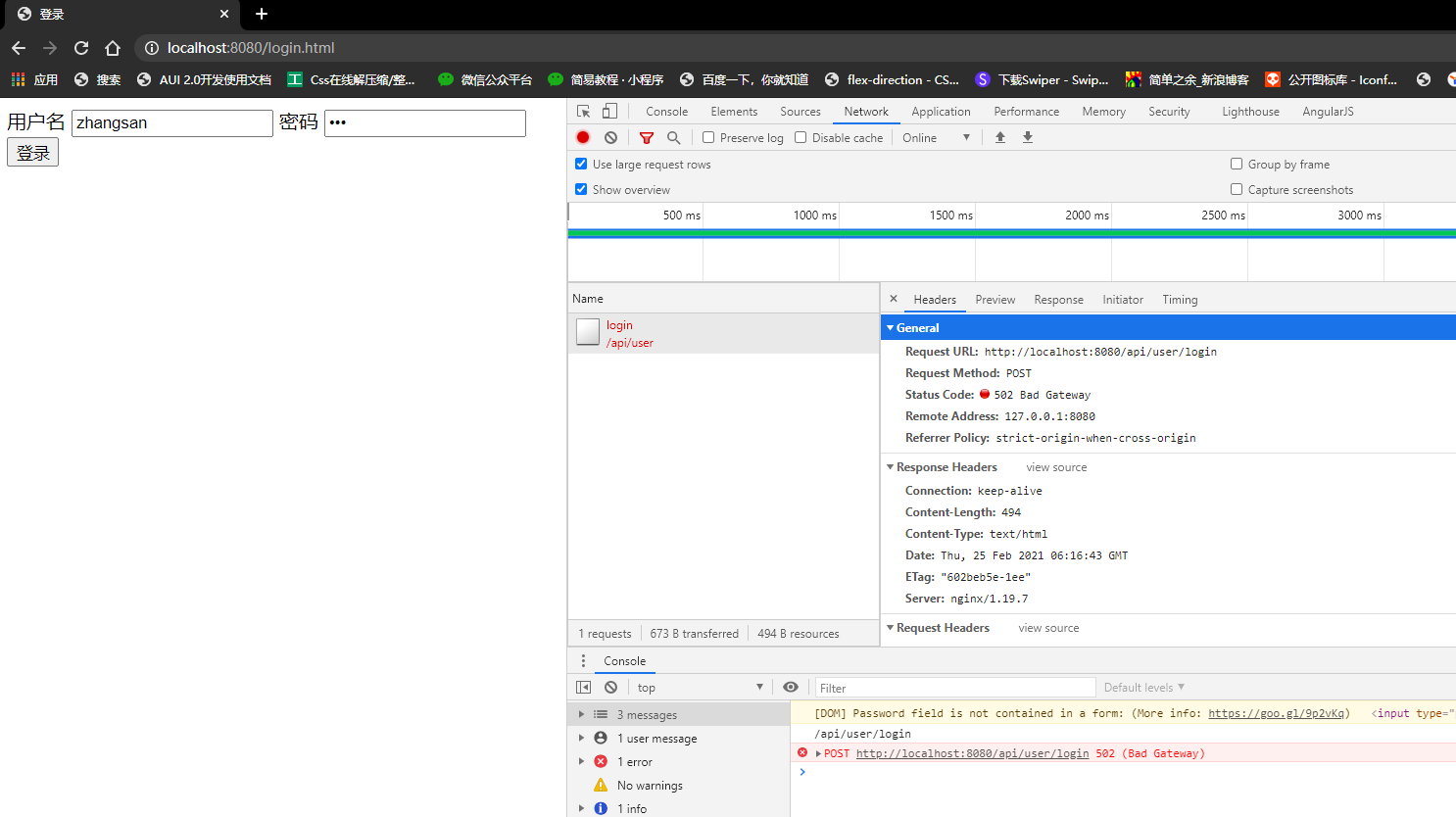Image resolution: width=1456 pixels, height=817 pixels.
Task: Collapse the Request Headers section
Action: pos(891,628)
